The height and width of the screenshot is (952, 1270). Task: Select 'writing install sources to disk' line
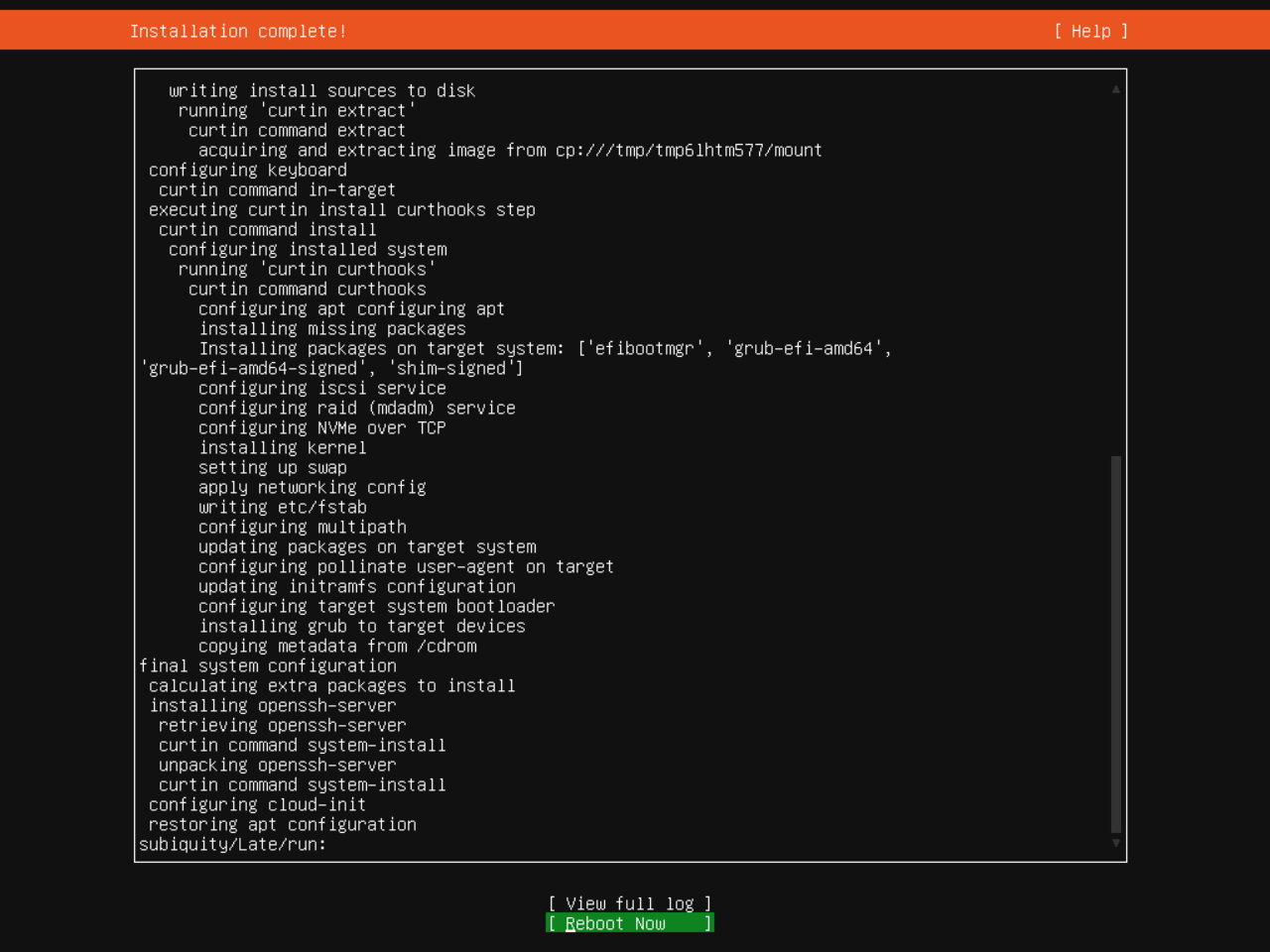[x=322, y=90]
